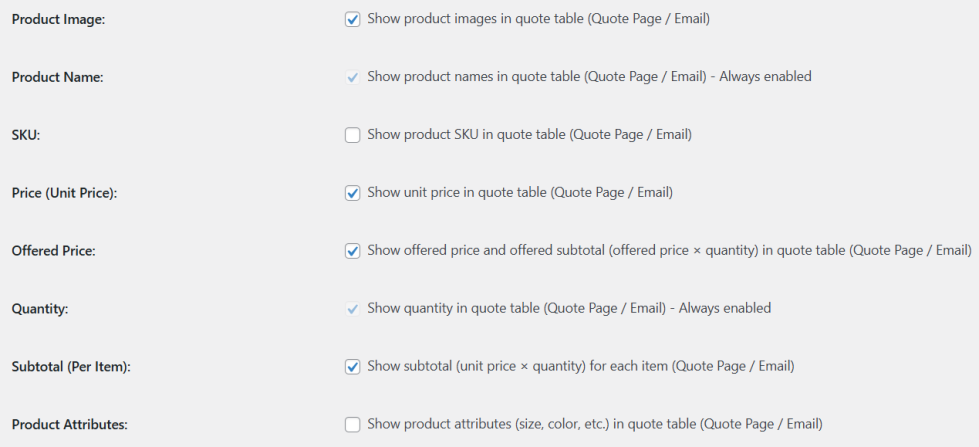Enable the SKU checkbox
The height and width of the screenshot is (447, 979).
pyautogui.click(x=352, y=135)
